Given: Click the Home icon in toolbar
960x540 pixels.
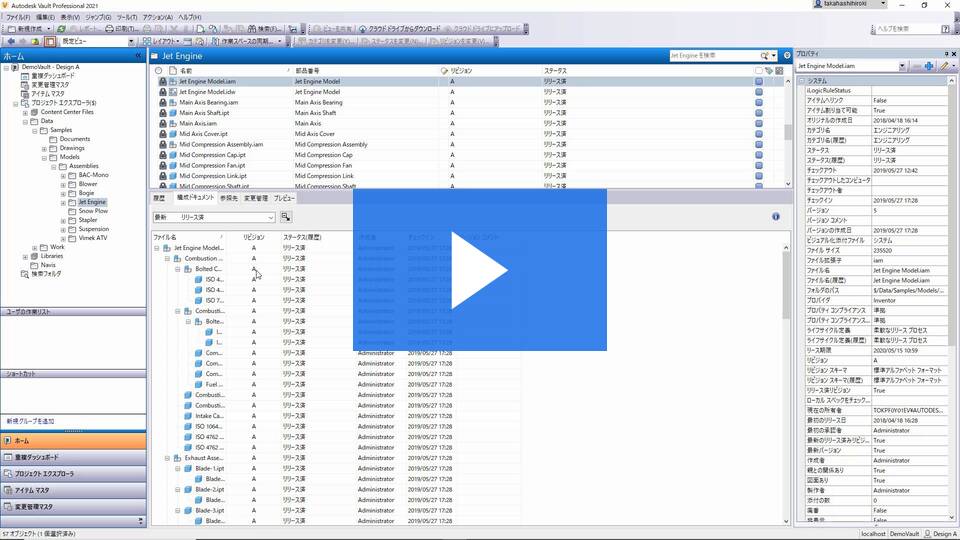Looking at the screenshot, I should [36, 42].
